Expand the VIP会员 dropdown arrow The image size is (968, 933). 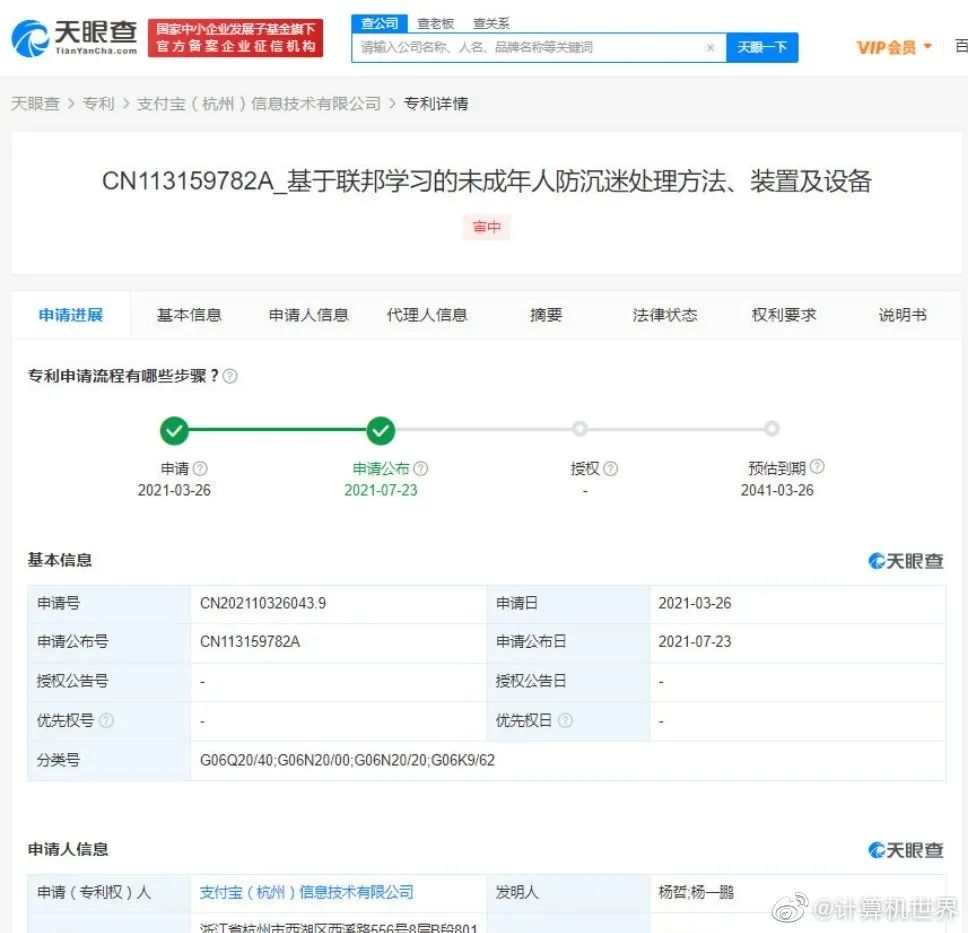[x=927, y=46]
